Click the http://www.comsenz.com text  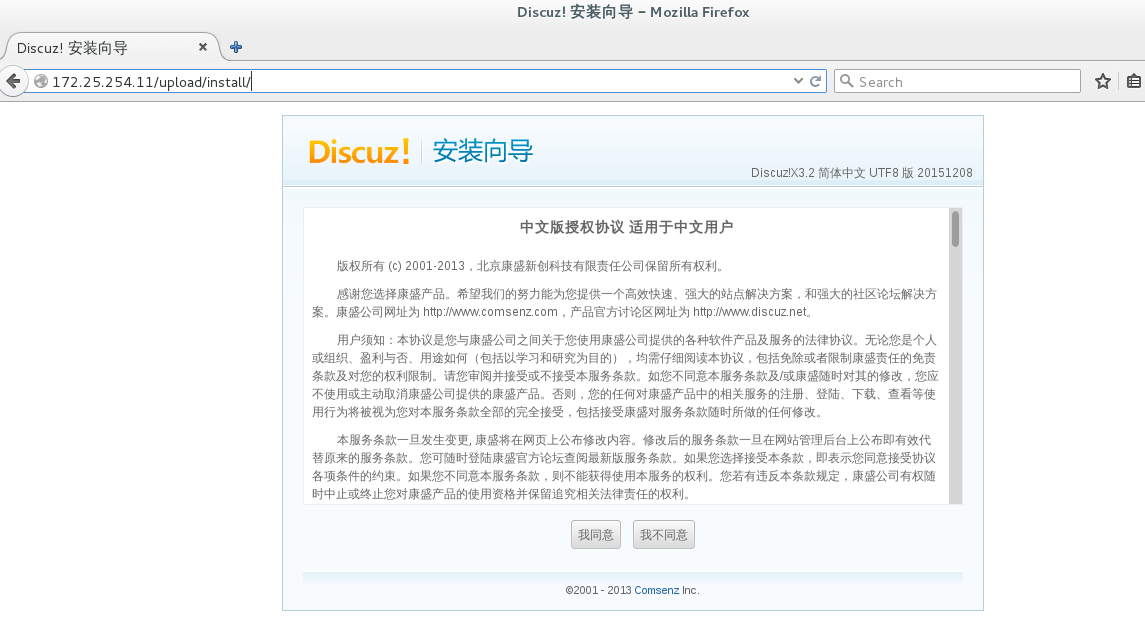pyautogui.click(x=490, y=312)
